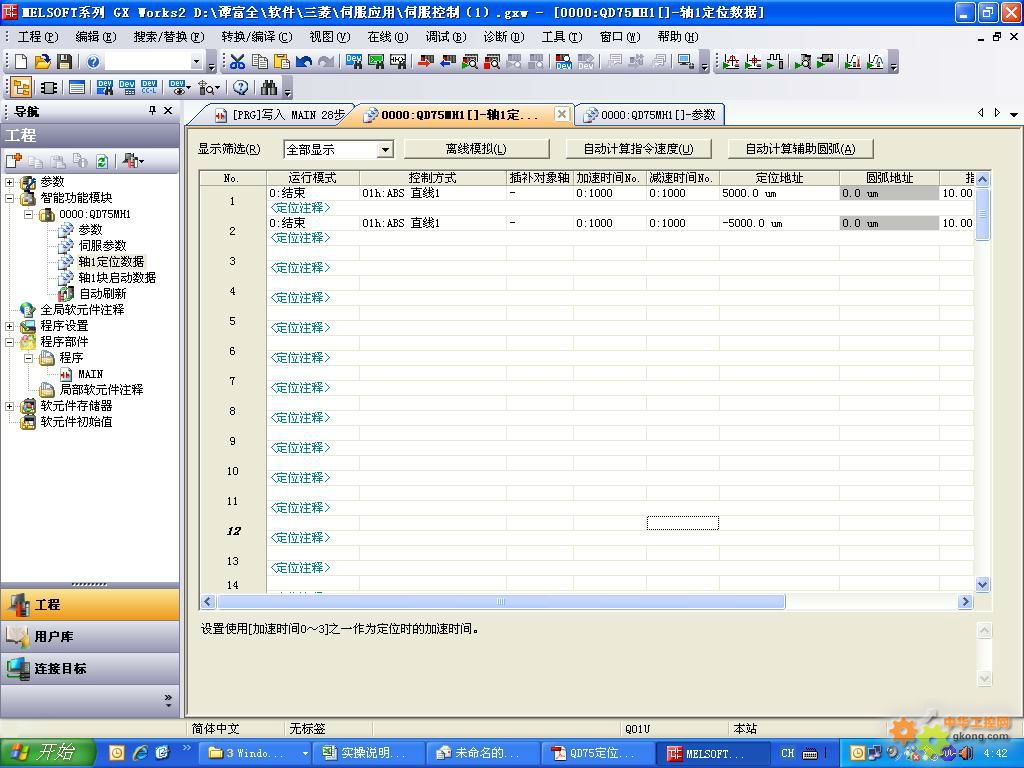Click the square pulse waveform icon
The image size is (1024, 768).
click(775, 61)
